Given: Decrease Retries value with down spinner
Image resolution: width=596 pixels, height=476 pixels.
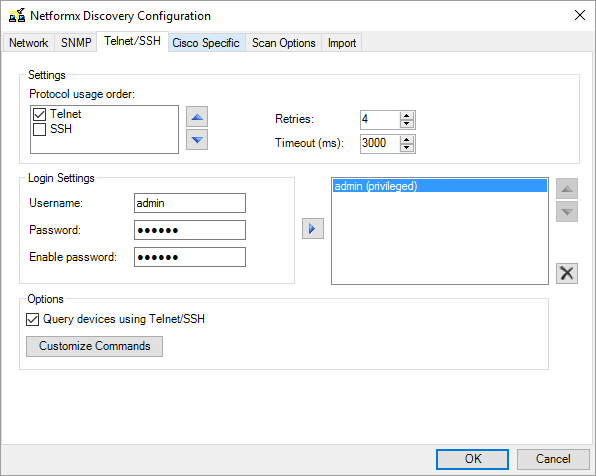Looking at the screenshot, I should pos(407,124).
